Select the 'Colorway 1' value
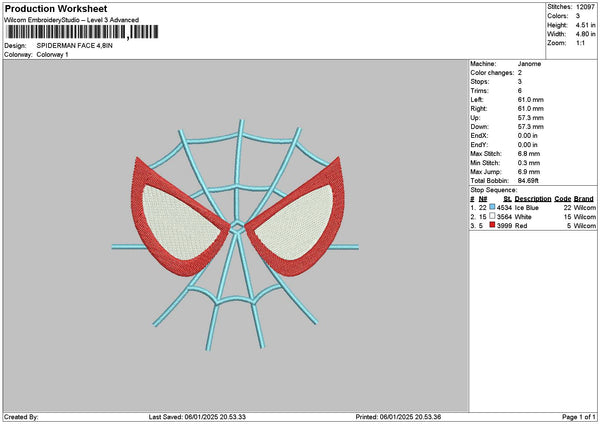 coord(52,55)
